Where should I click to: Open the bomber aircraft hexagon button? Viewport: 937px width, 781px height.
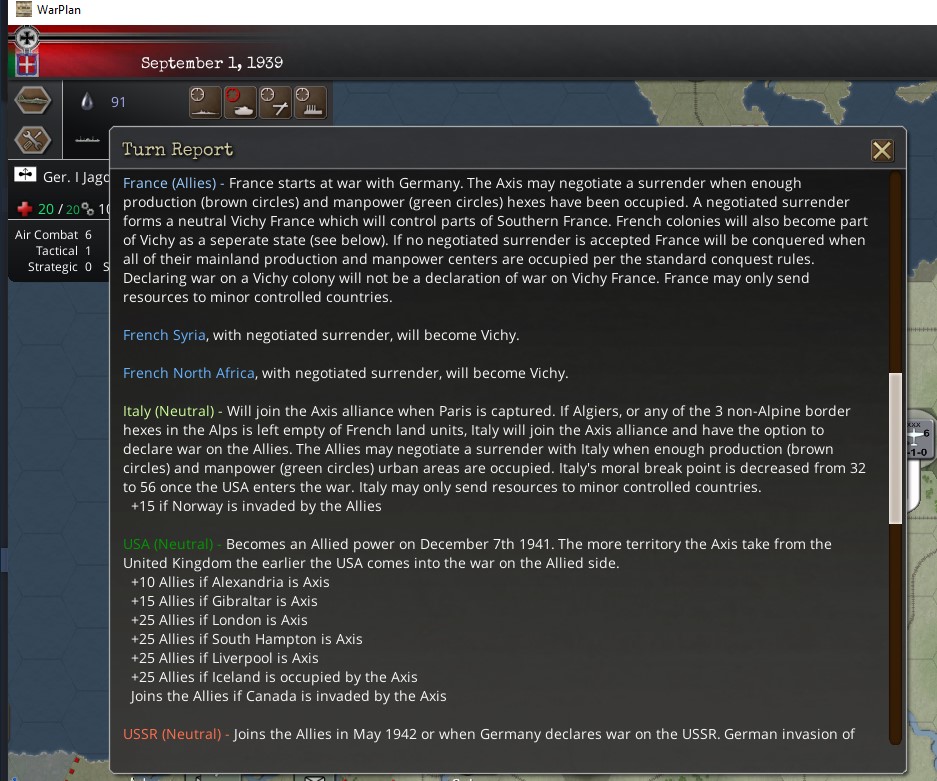coord(33,100)
